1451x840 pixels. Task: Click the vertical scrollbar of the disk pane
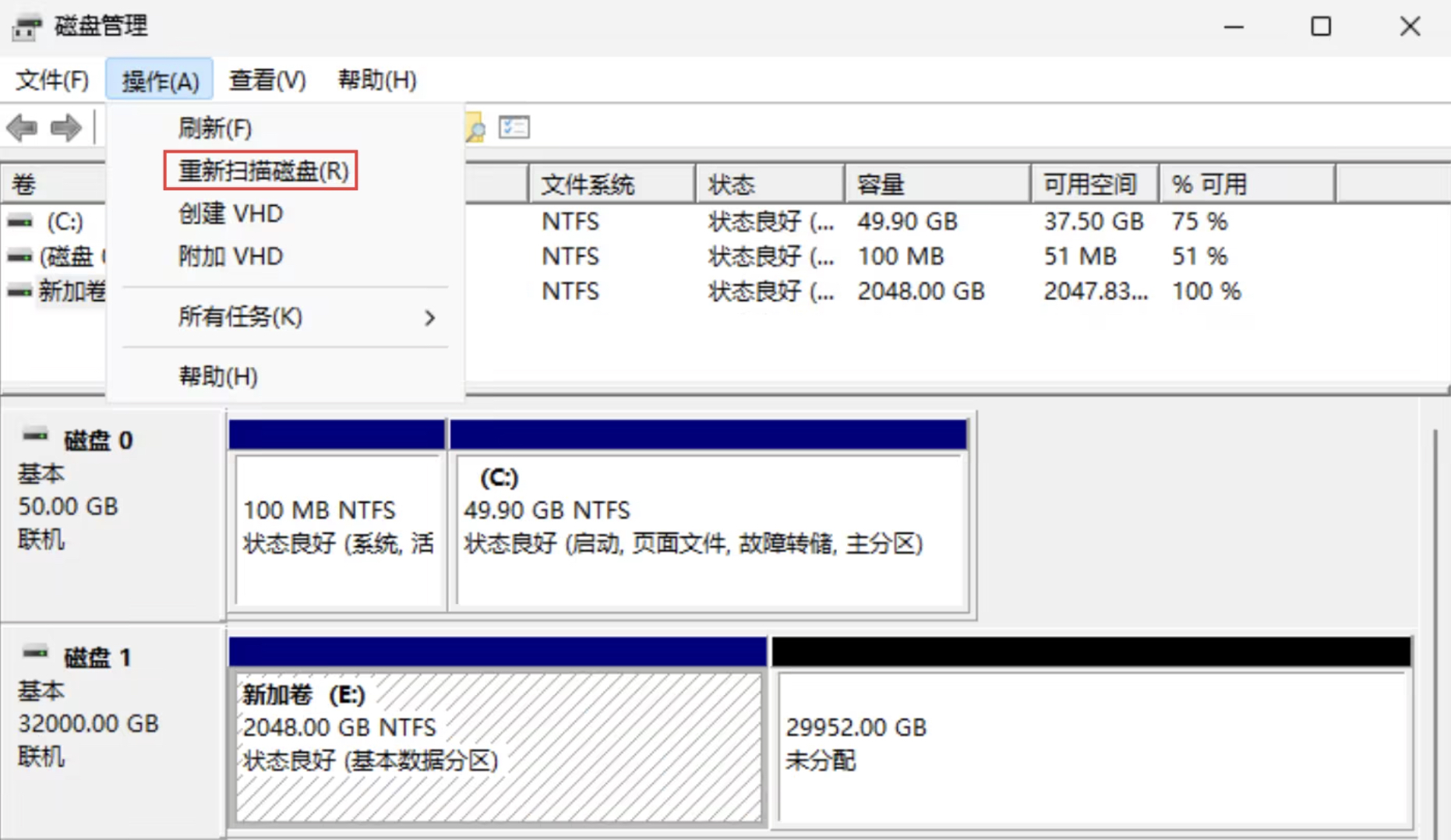click(1435, 631)
